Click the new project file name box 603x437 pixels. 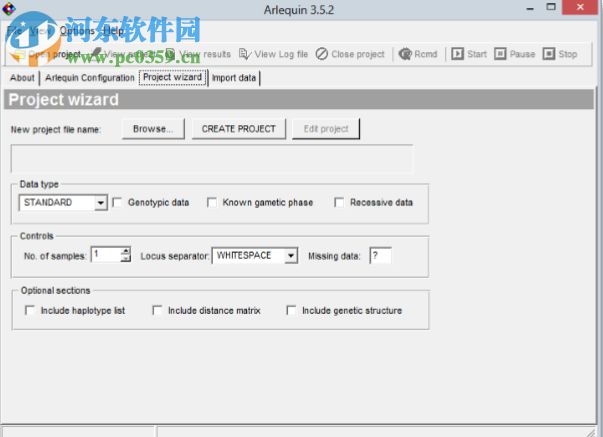(x=212, y=158)
